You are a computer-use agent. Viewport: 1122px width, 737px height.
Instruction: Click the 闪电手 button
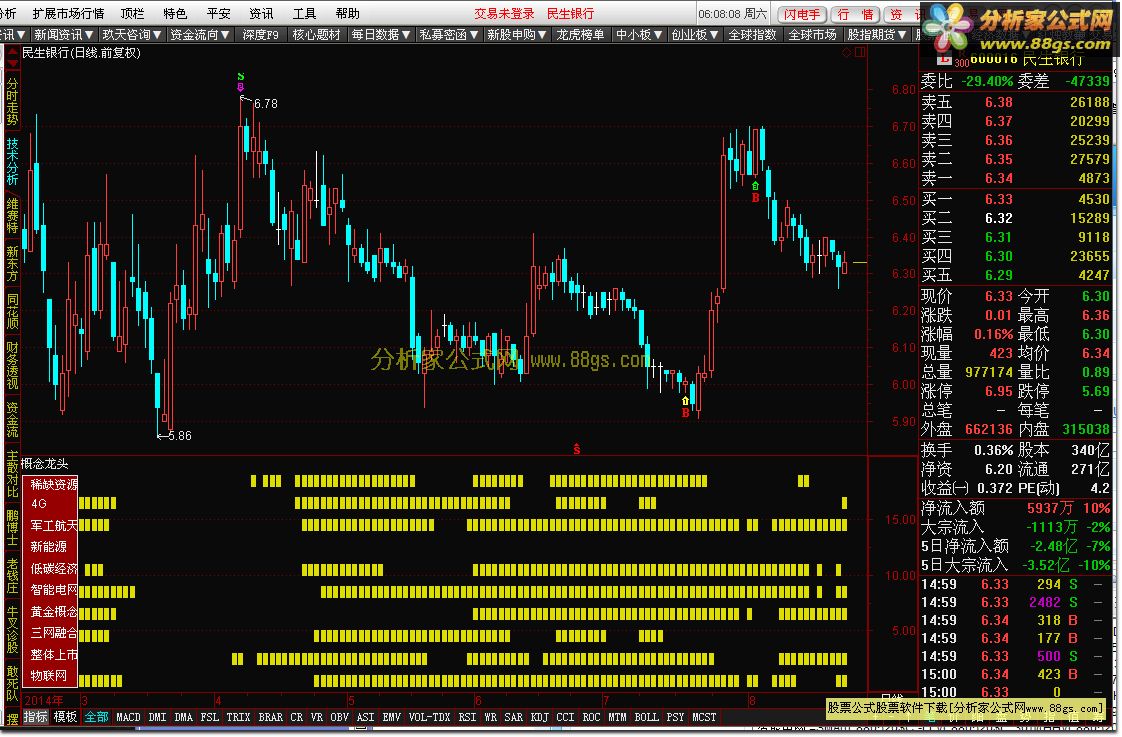pos(802,14)
